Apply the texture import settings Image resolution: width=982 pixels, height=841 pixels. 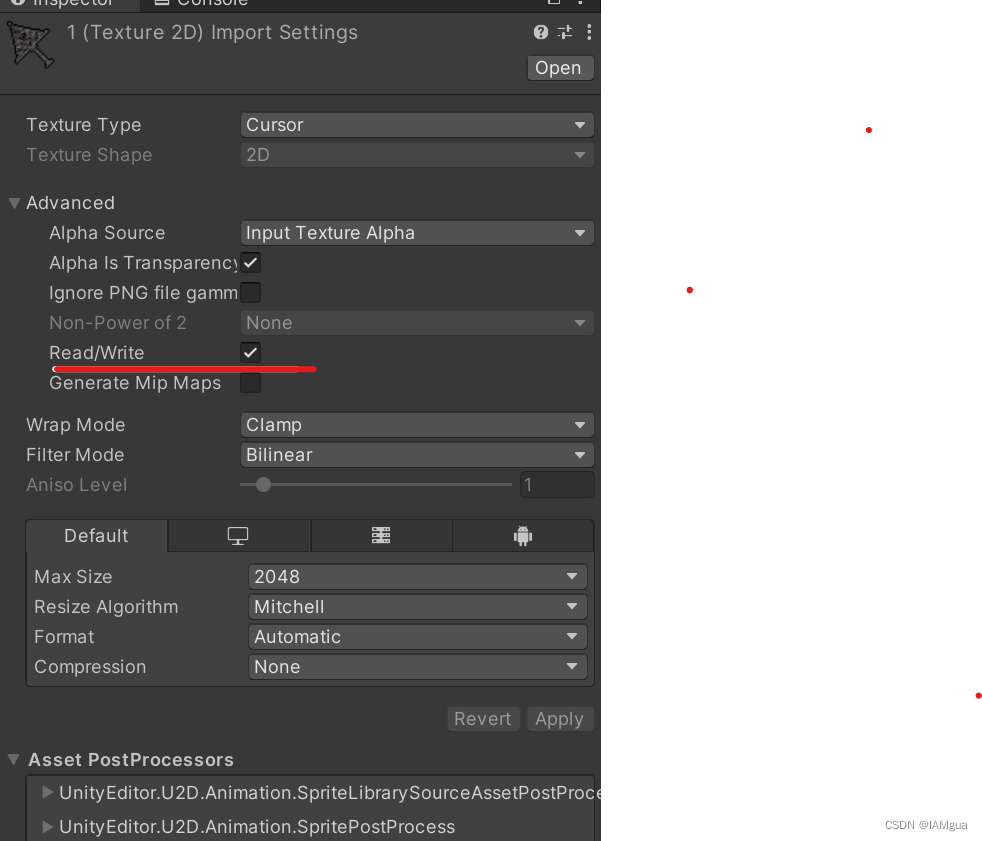coord(560,718)
